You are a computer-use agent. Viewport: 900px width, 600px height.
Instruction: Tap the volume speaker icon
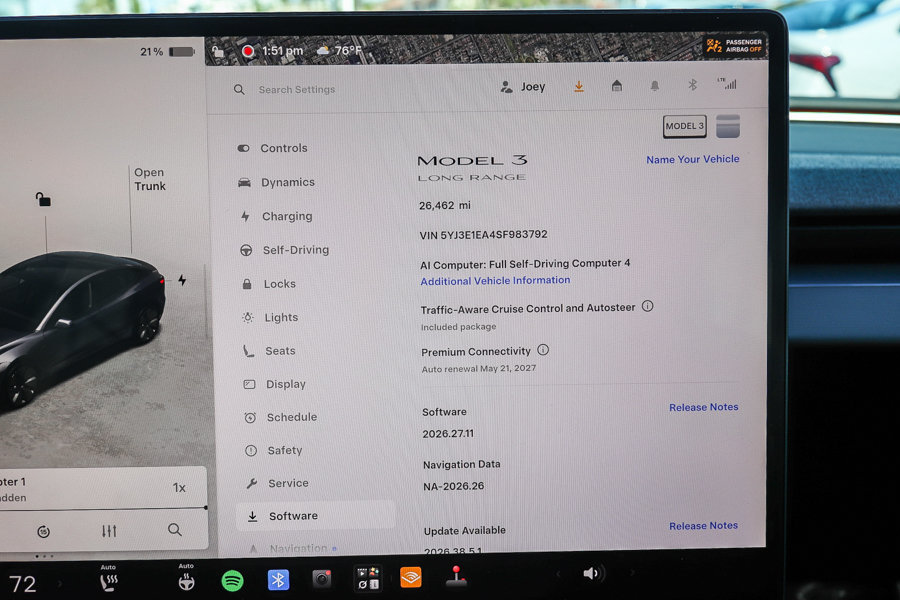[x=592, y=573]
